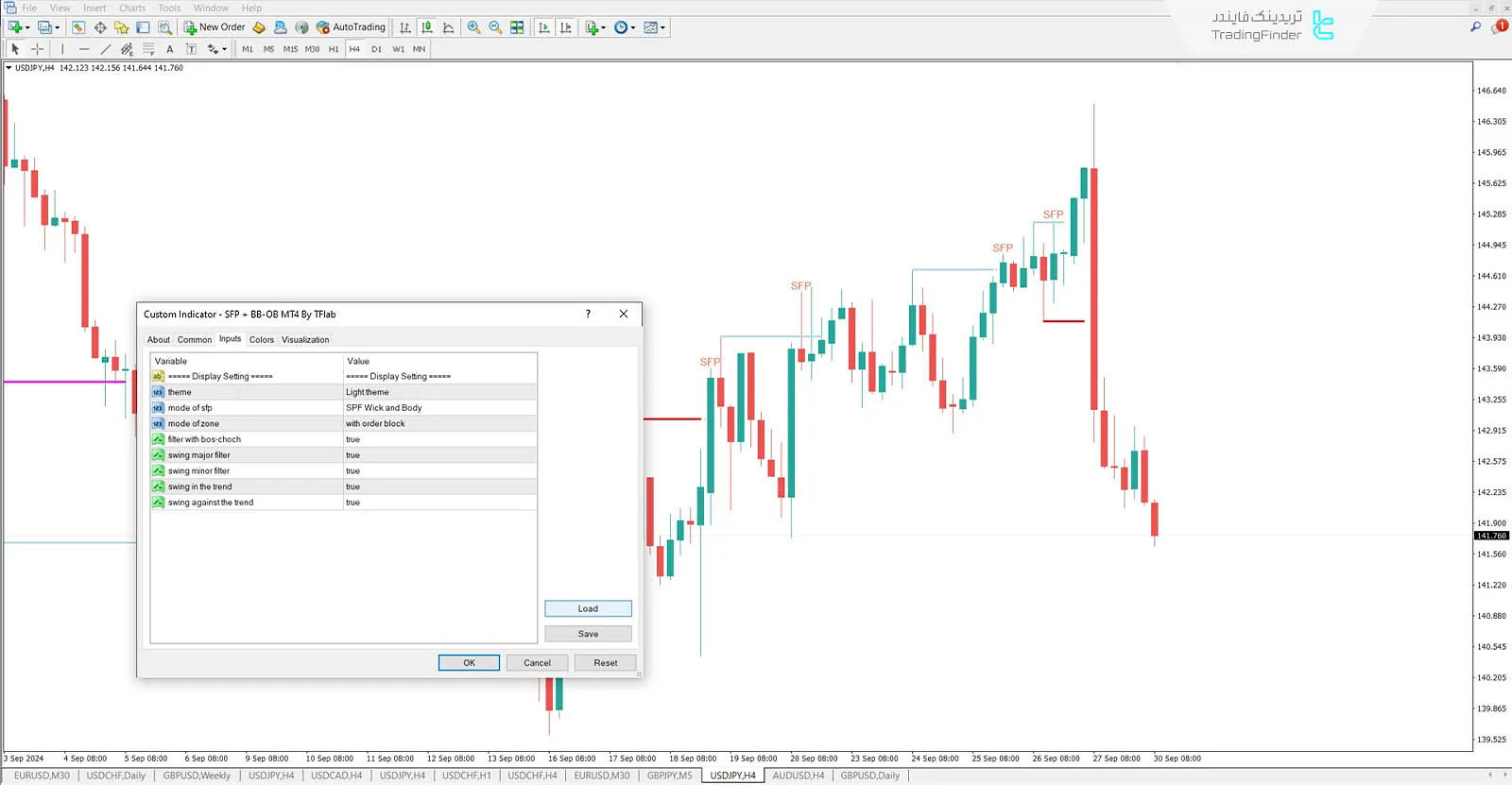The width and height of the screenshot is (1512, 785).
Task: Click the zoom in magnifier icon
Action: click(x=473, y=27)
